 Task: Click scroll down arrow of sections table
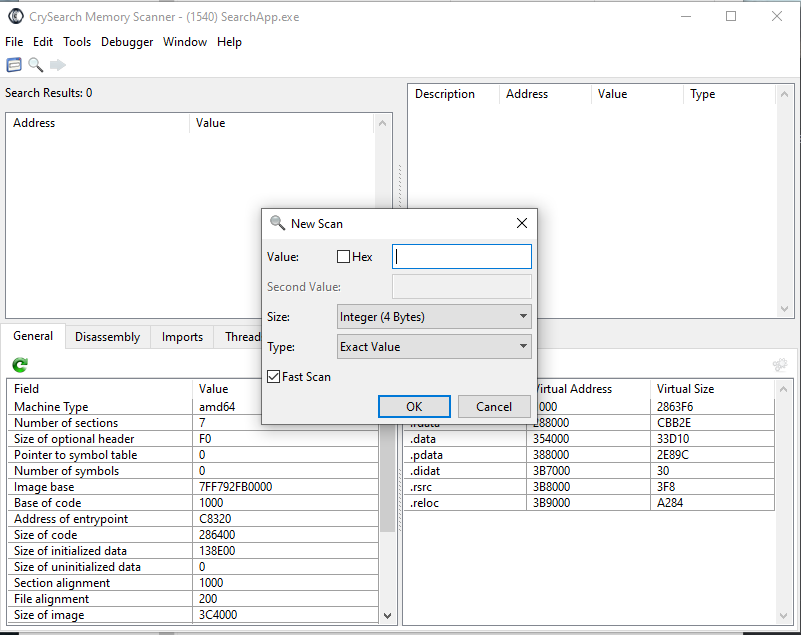click(x=784, y=616)
